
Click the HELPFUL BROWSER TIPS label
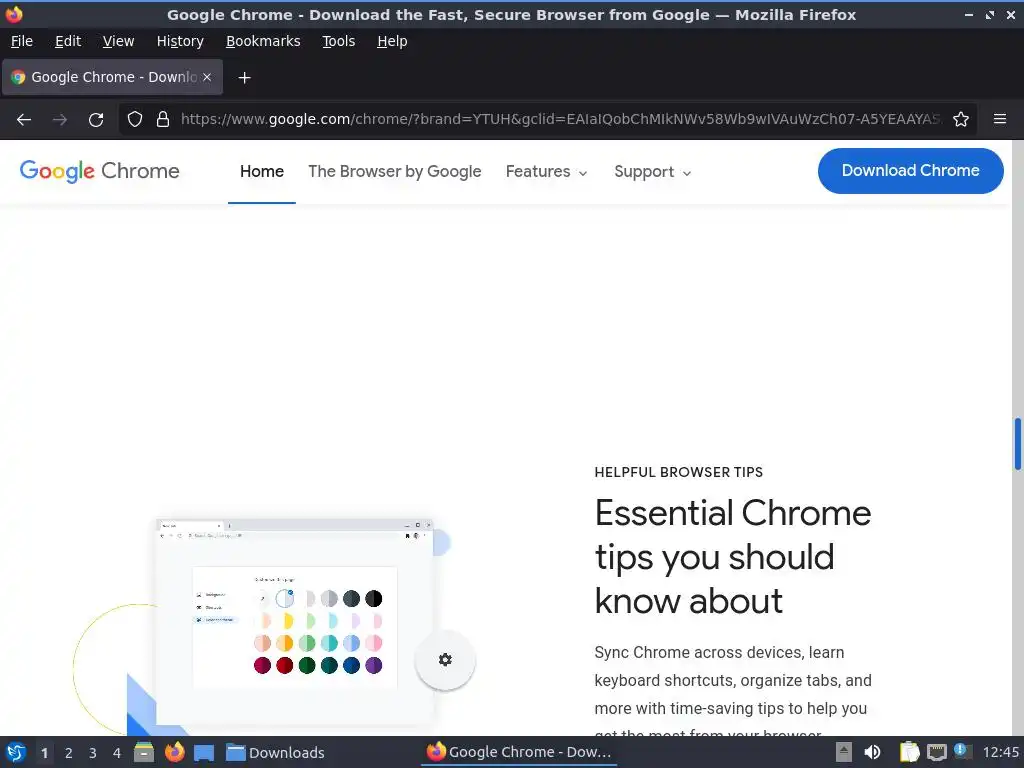click(679, 472)
